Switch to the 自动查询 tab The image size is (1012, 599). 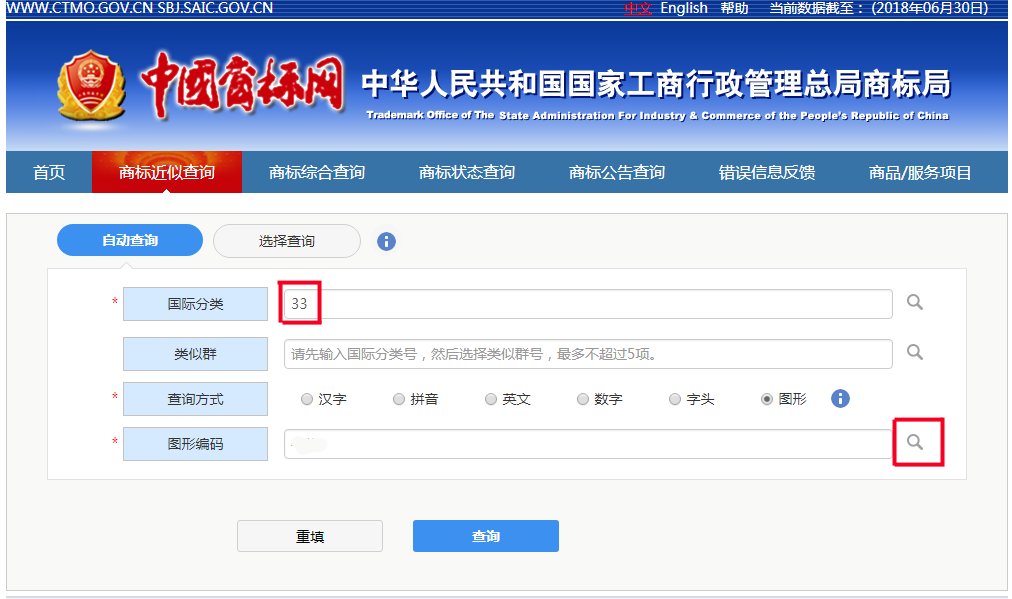click(x=131, y=240)
